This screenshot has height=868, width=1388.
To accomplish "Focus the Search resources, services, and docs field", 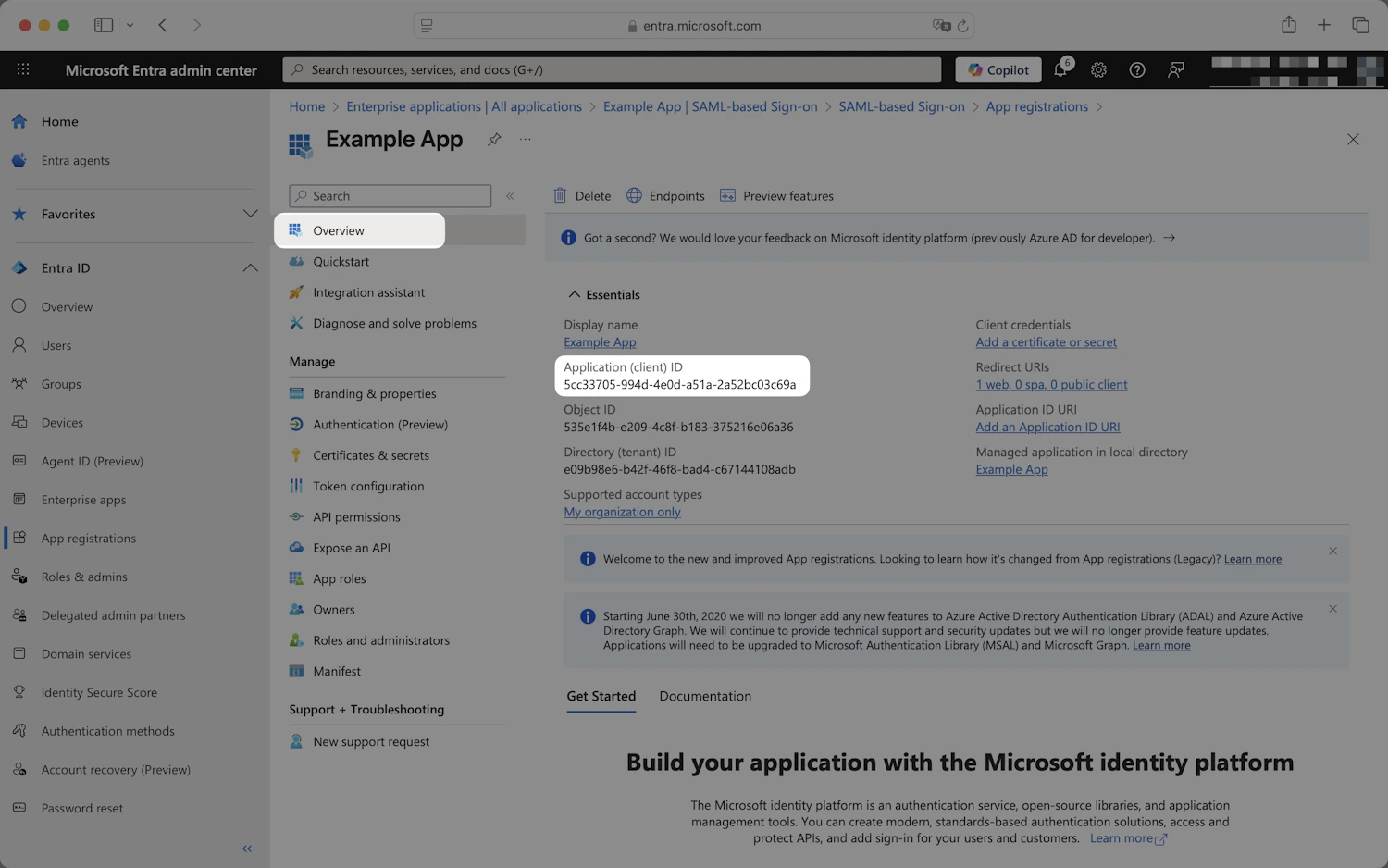I will coord(612,69).
